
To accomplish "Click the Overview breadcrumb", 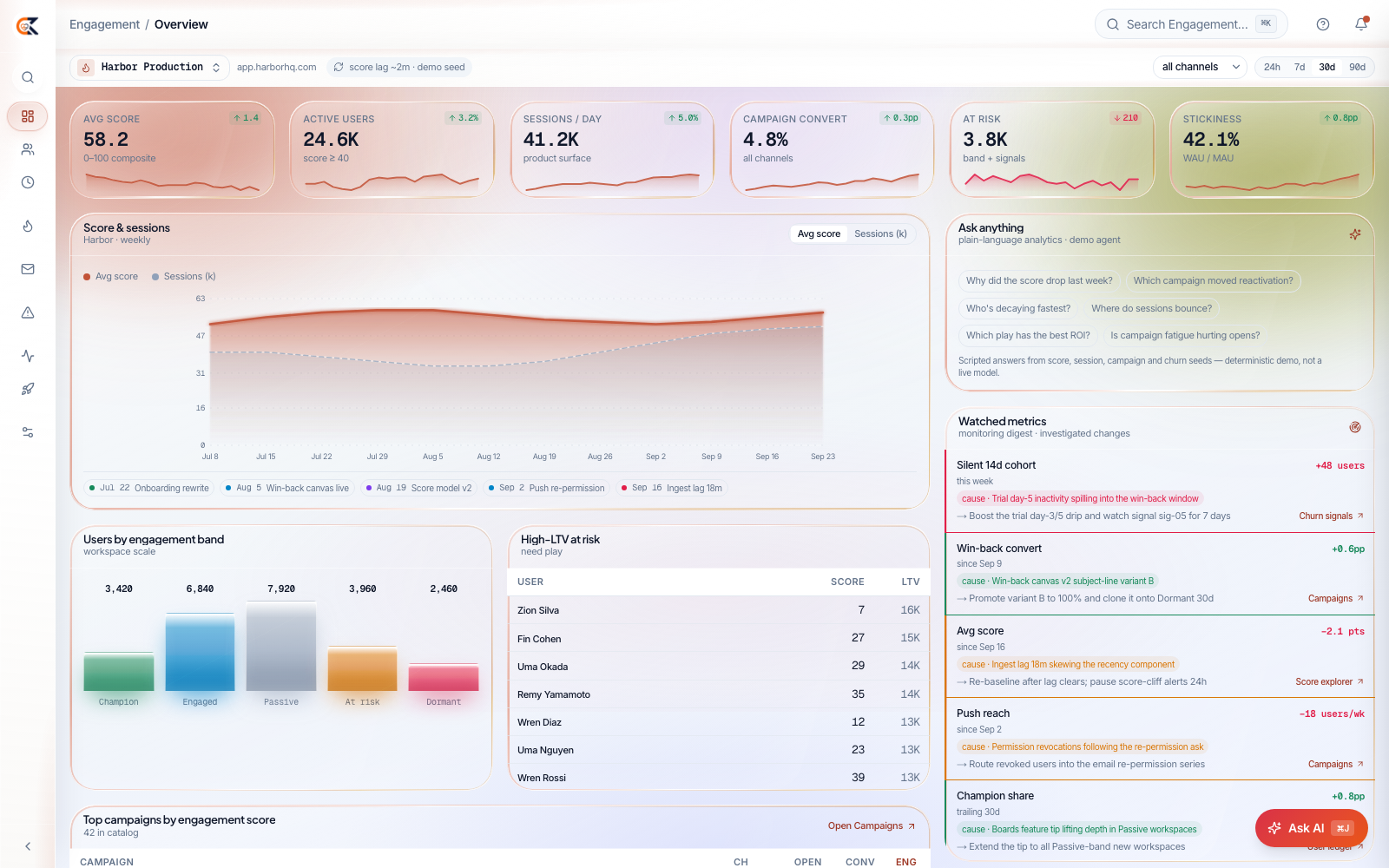I will [181, 24].
